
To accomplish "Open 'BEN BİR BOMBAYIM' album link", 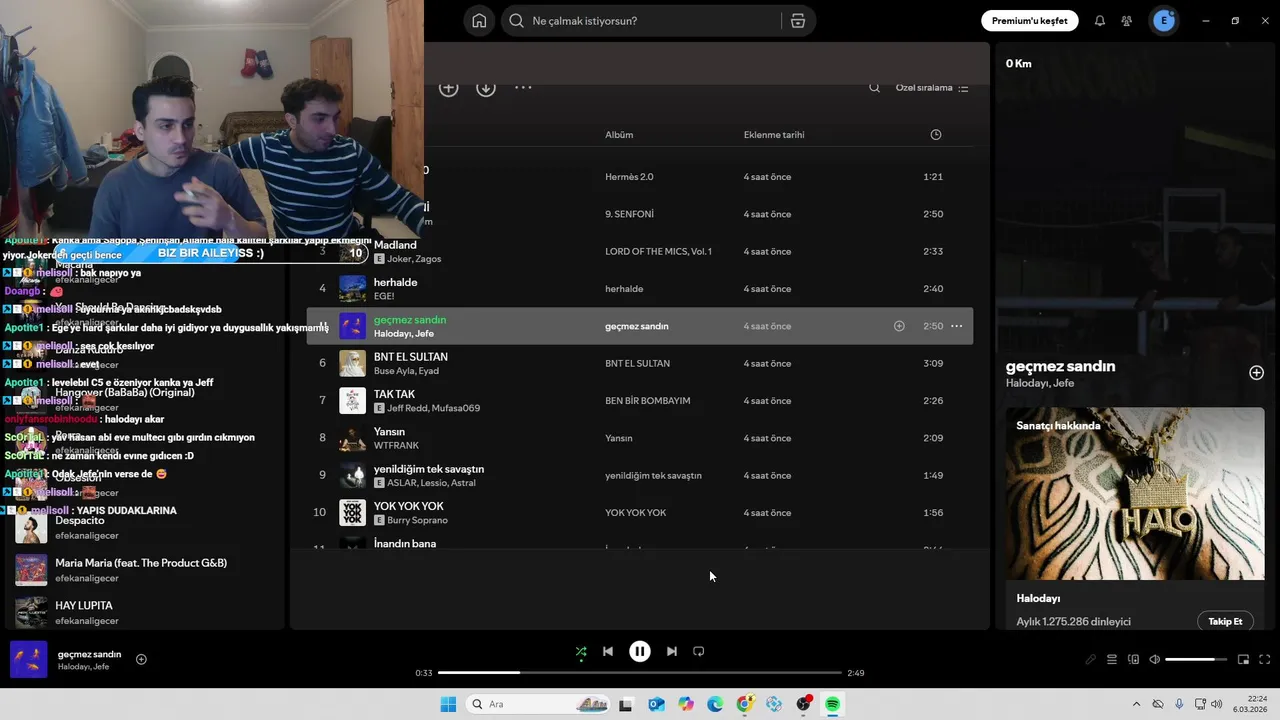I will tap(647, 401).
